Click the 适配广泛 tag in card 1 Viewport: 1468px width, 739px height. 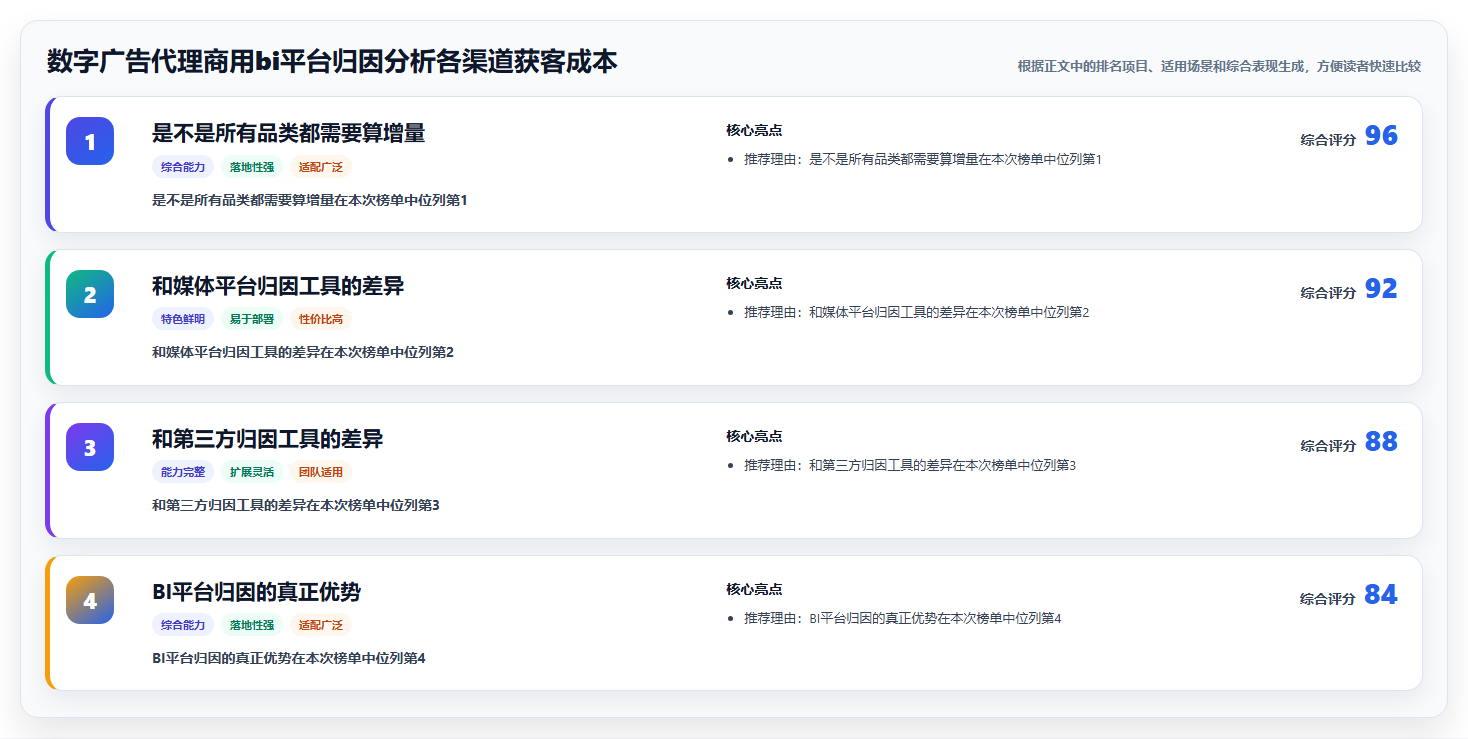click(321, 167)
